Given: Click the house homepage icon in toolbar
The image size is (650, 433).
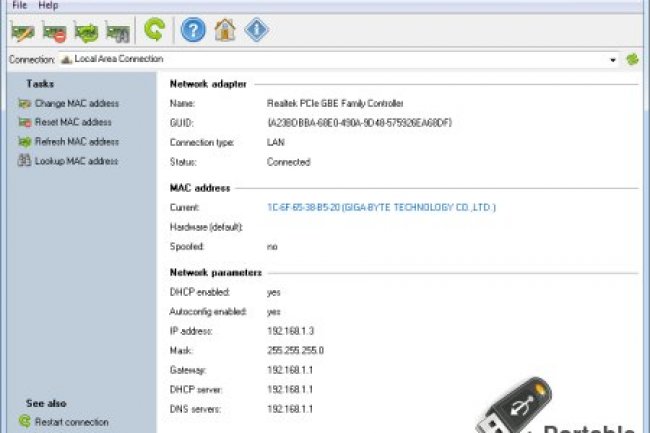Looking at the screenshot, I should click(x=225, y=31).
